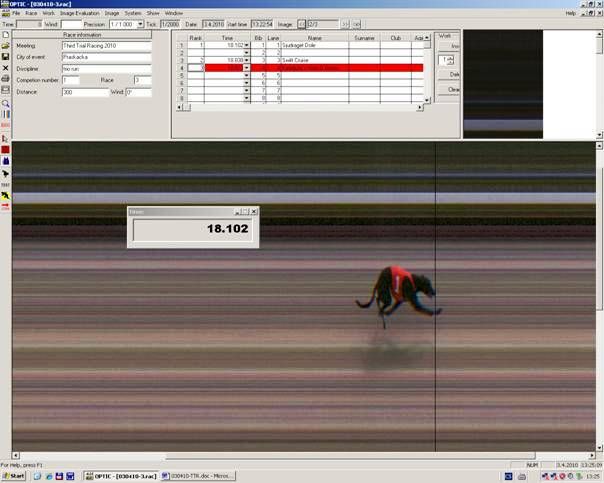This screenshot has width=604, height=483.
Task: Open the System menu
Action: click(133, 13)
